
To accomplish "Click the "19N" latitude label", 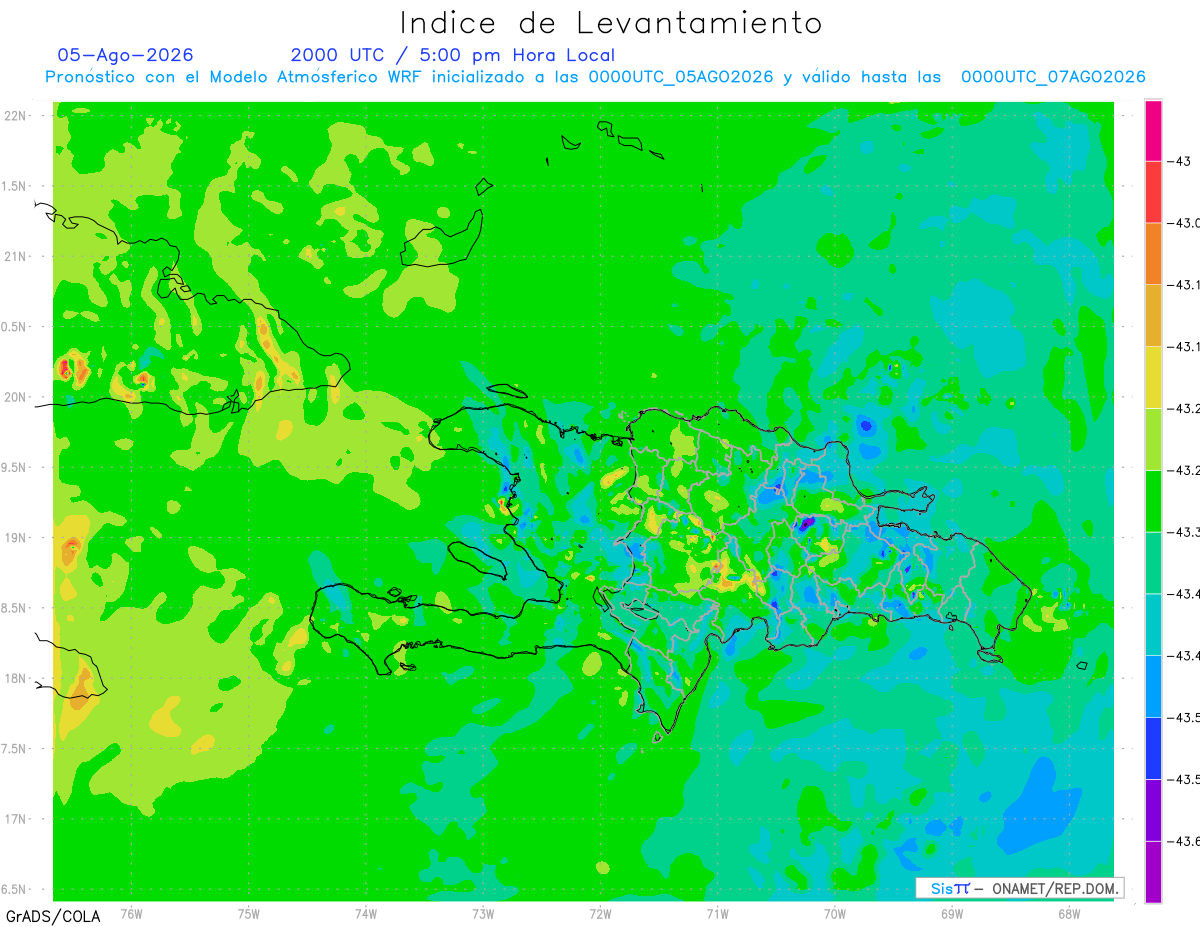I will click(x=15, y=537).
